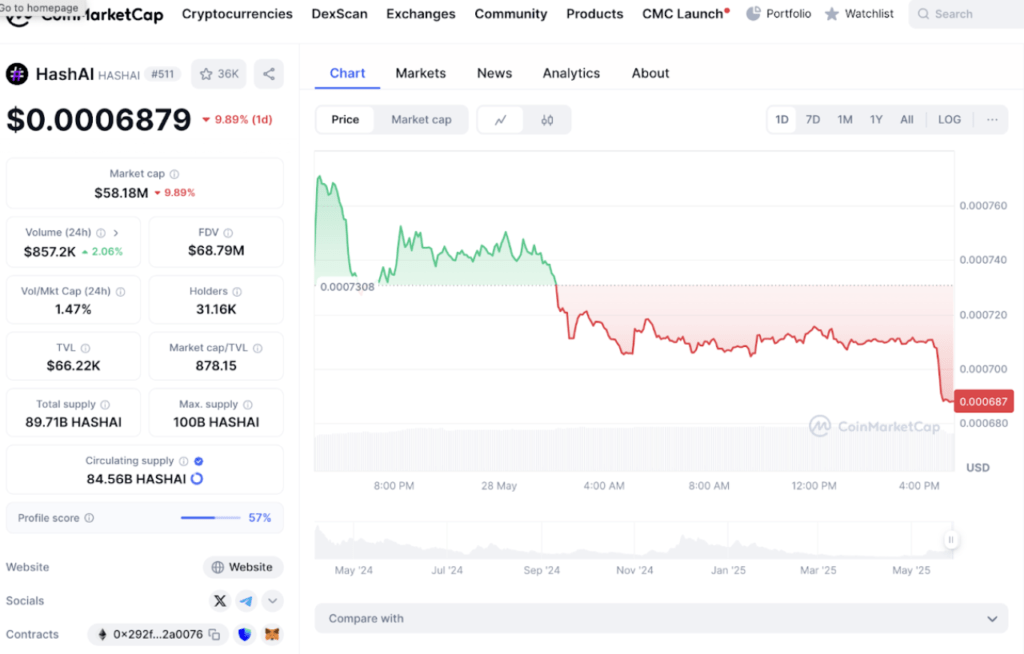The height and width of the screenshot is (654, 1024).
Task: Click the blue shield icon beside contract
Action: tap(245, 634)
